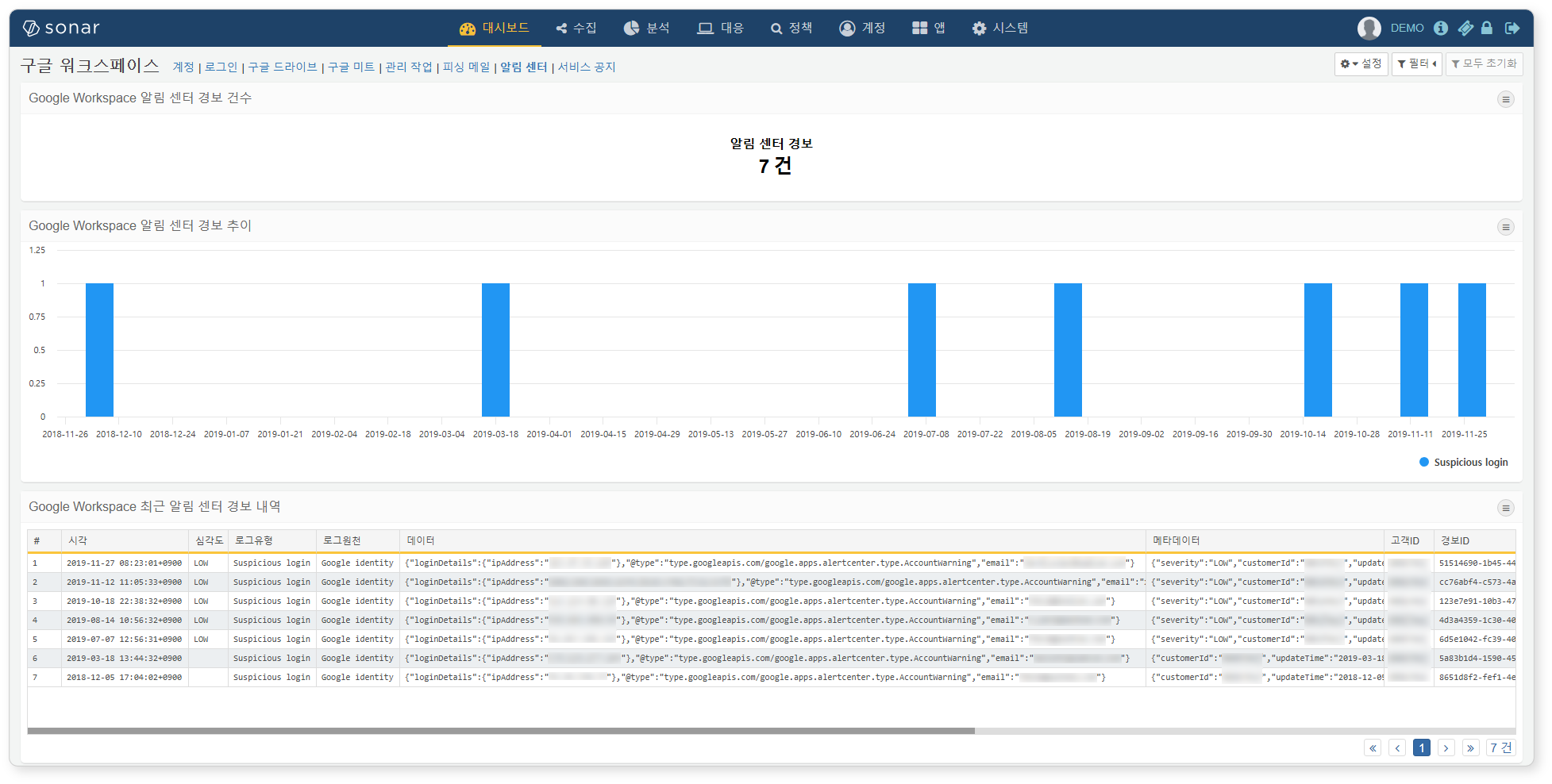The image size is (1552, 784).
Task: Select row with 2019-11-27 08:23:01+0900
Action: (x=772, y=563)
